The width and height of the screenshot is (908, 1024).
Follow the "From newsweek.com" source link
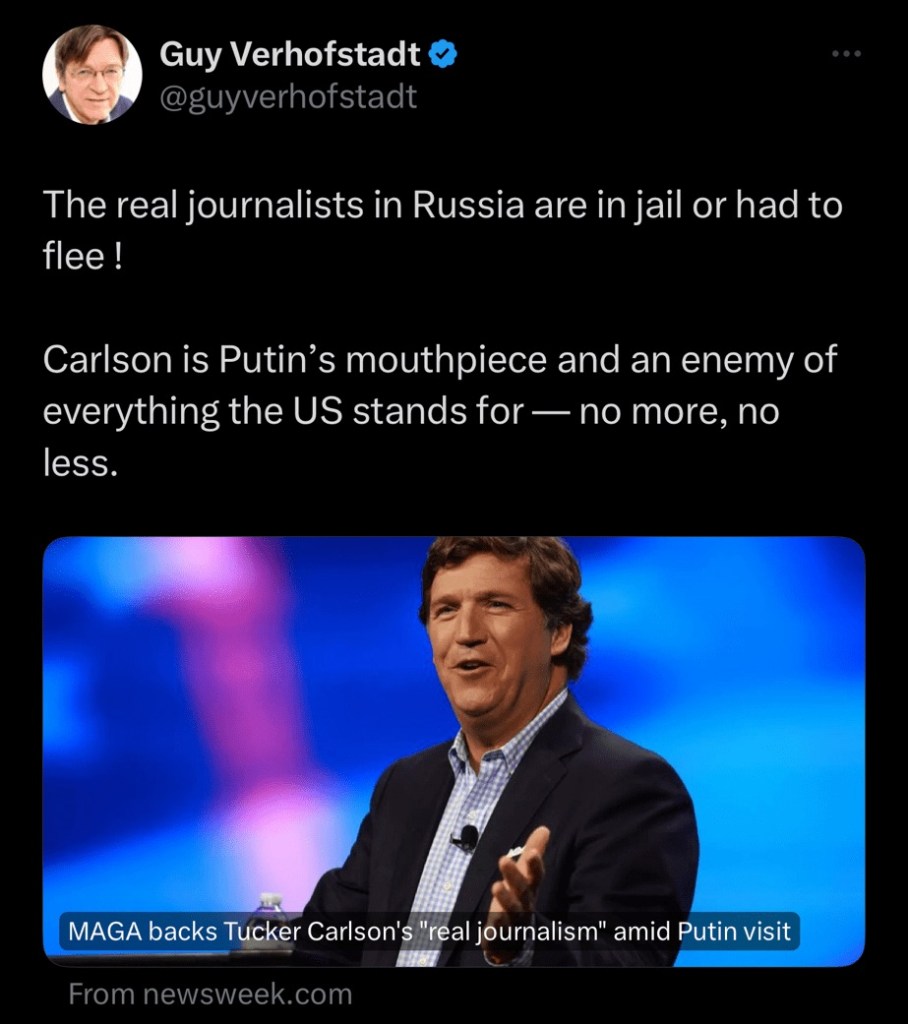[x=210, y=994]
